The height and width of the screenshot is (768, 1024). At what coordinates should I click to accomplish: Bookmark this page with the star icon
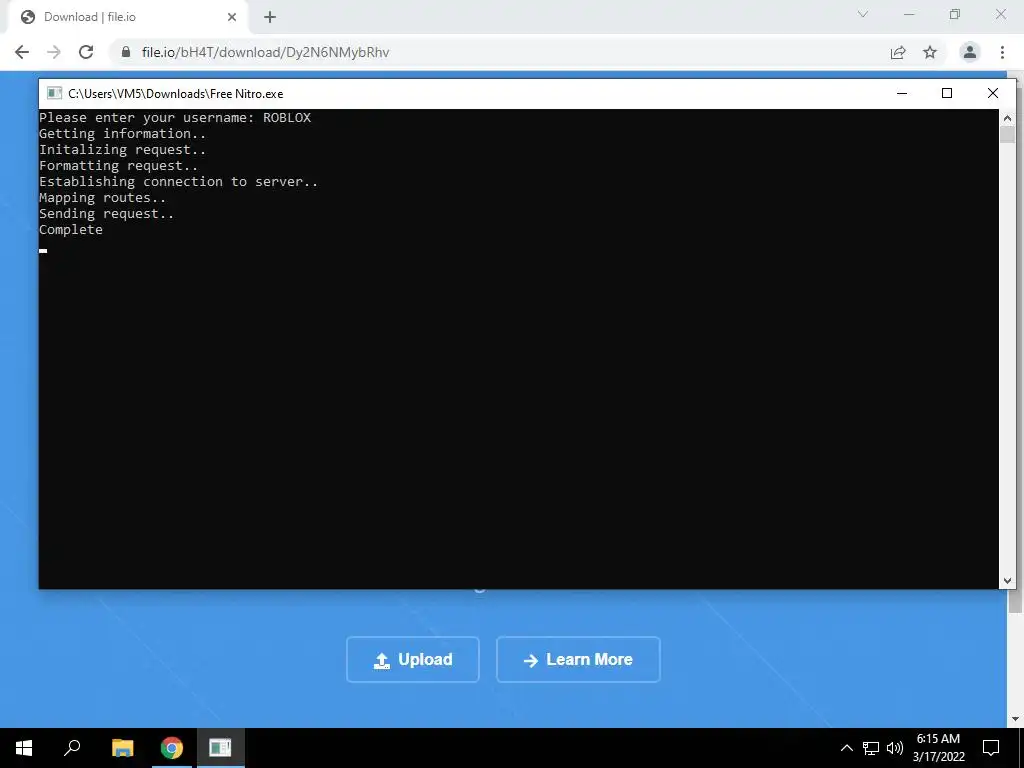point(930,52)
